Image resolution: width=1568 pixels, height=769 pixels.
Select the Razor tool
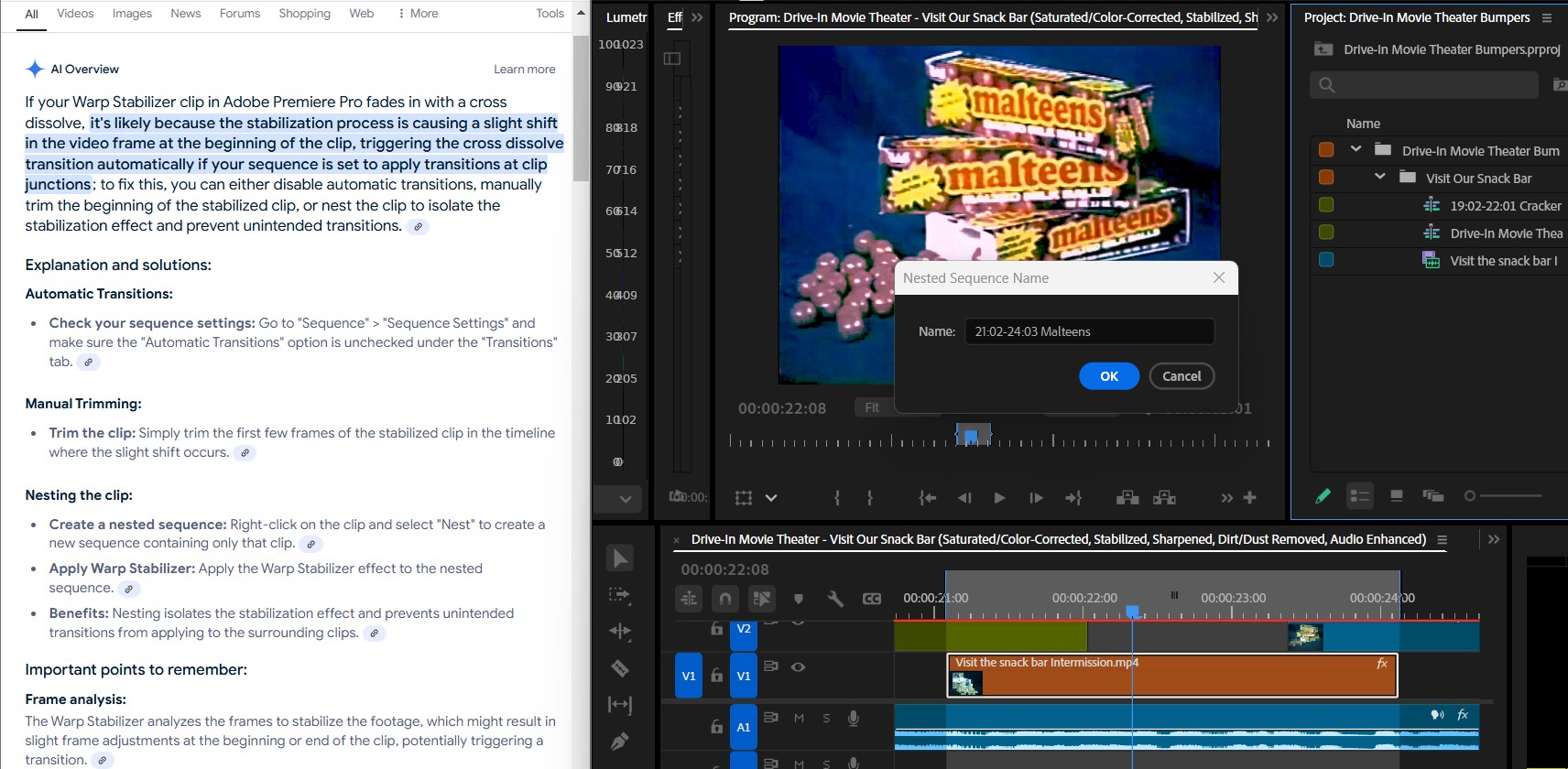point(620,668)
